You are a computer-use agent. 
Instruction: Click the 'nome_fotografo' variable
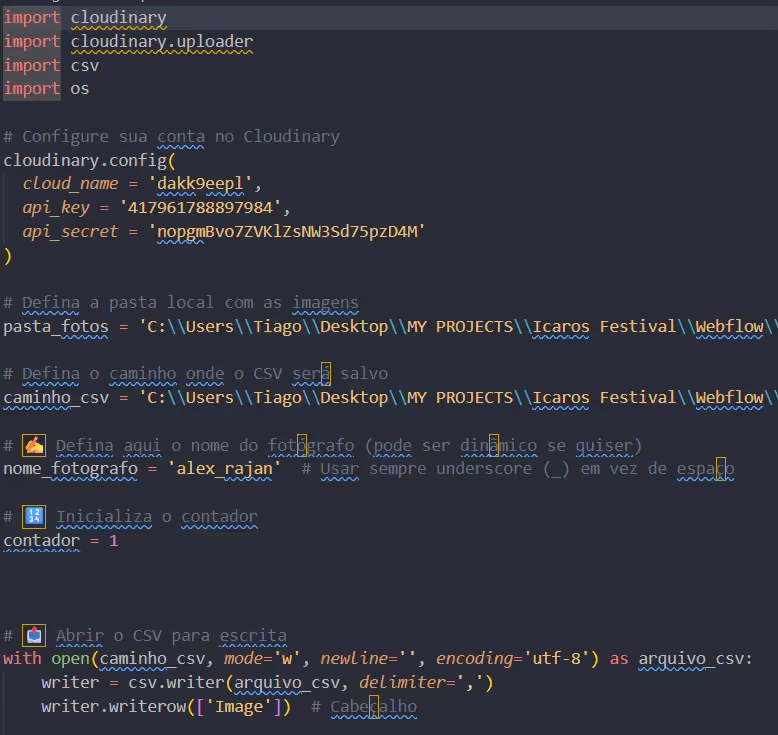click(70, 468)
